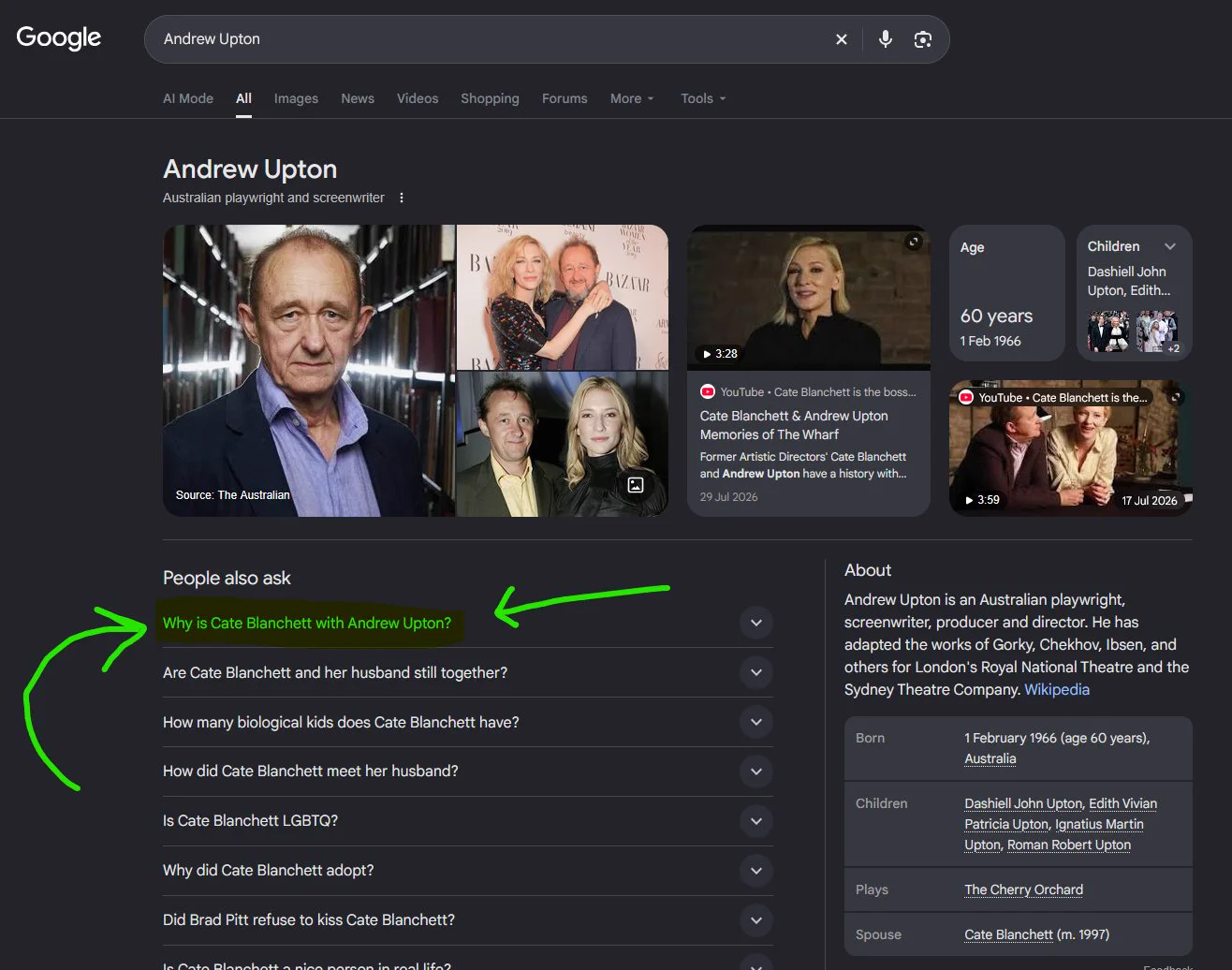The width and height of the screenshot is (1232, 970).
Task: Expand 'Are Cate Blanchett and her husband still together?'
Action: (755, 672)
